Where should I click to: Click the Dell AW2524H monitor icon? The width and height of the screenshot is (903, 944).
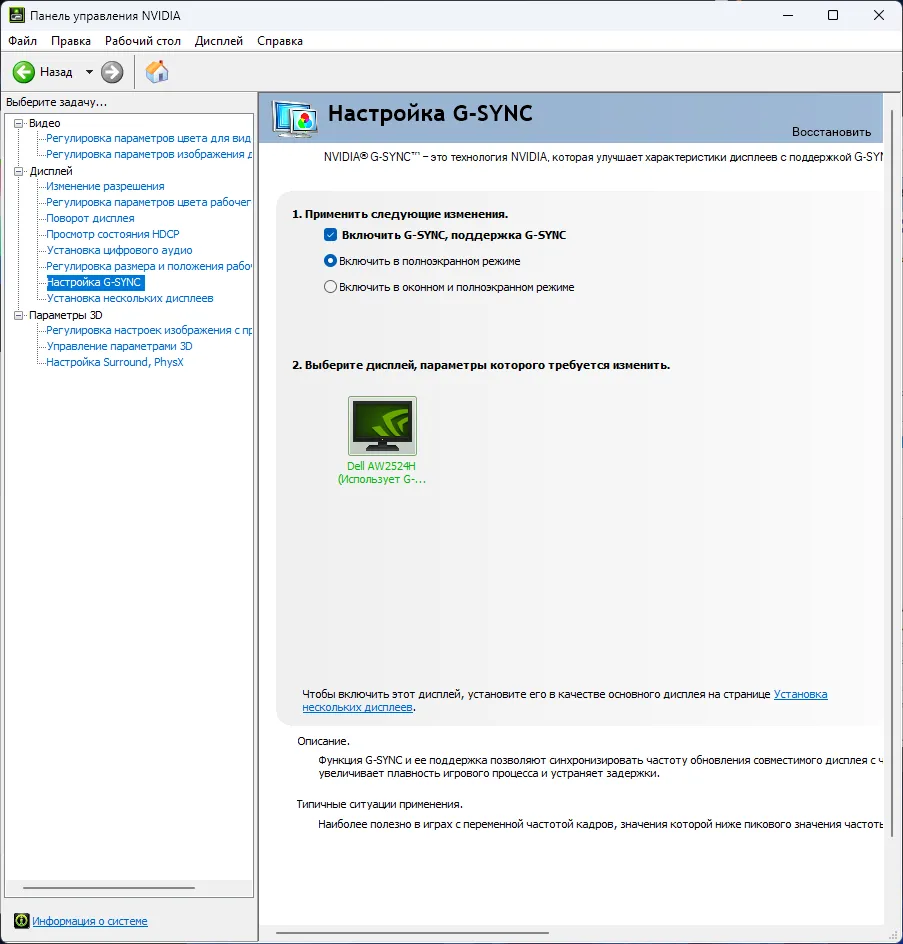click(x=382, y=427)
